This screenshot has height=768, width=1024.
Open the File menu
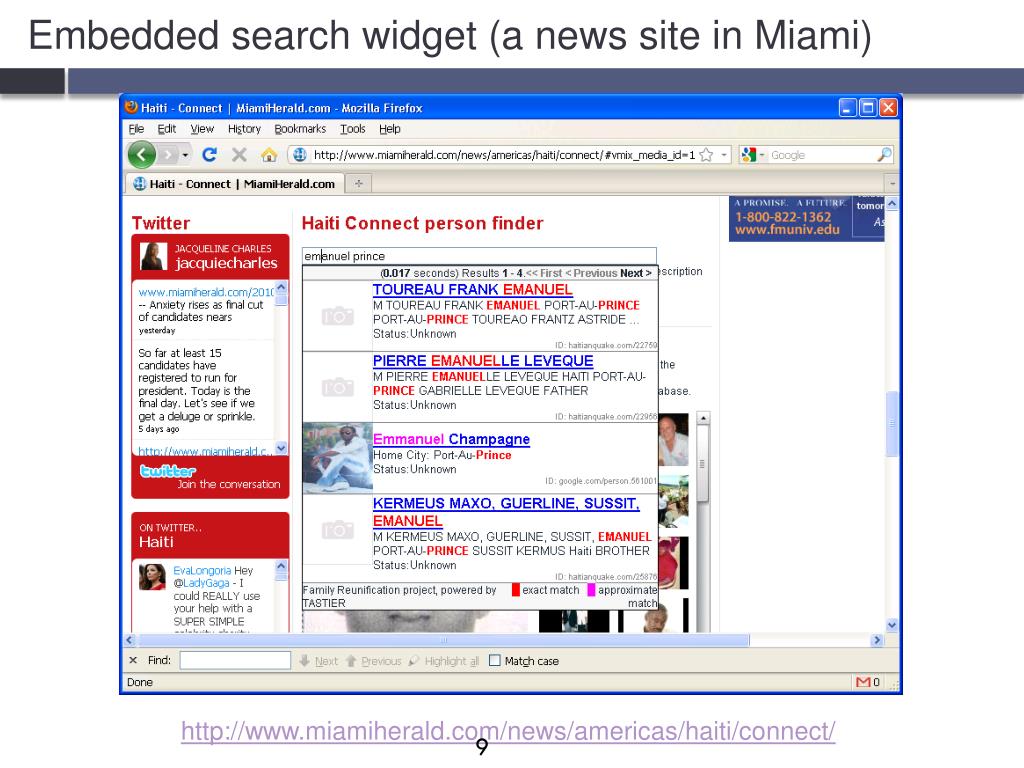pyautogui.click(x=136, y=129)
